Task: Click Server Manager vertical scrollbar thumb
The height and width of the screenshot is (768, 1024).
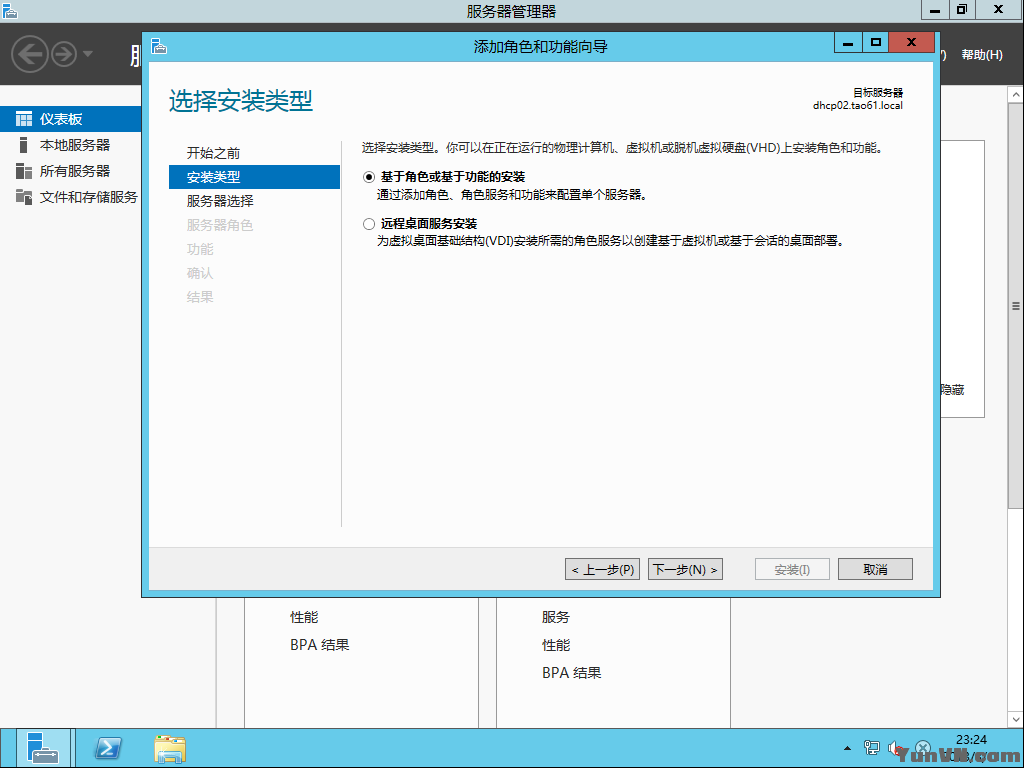Action: point(1016,306)
